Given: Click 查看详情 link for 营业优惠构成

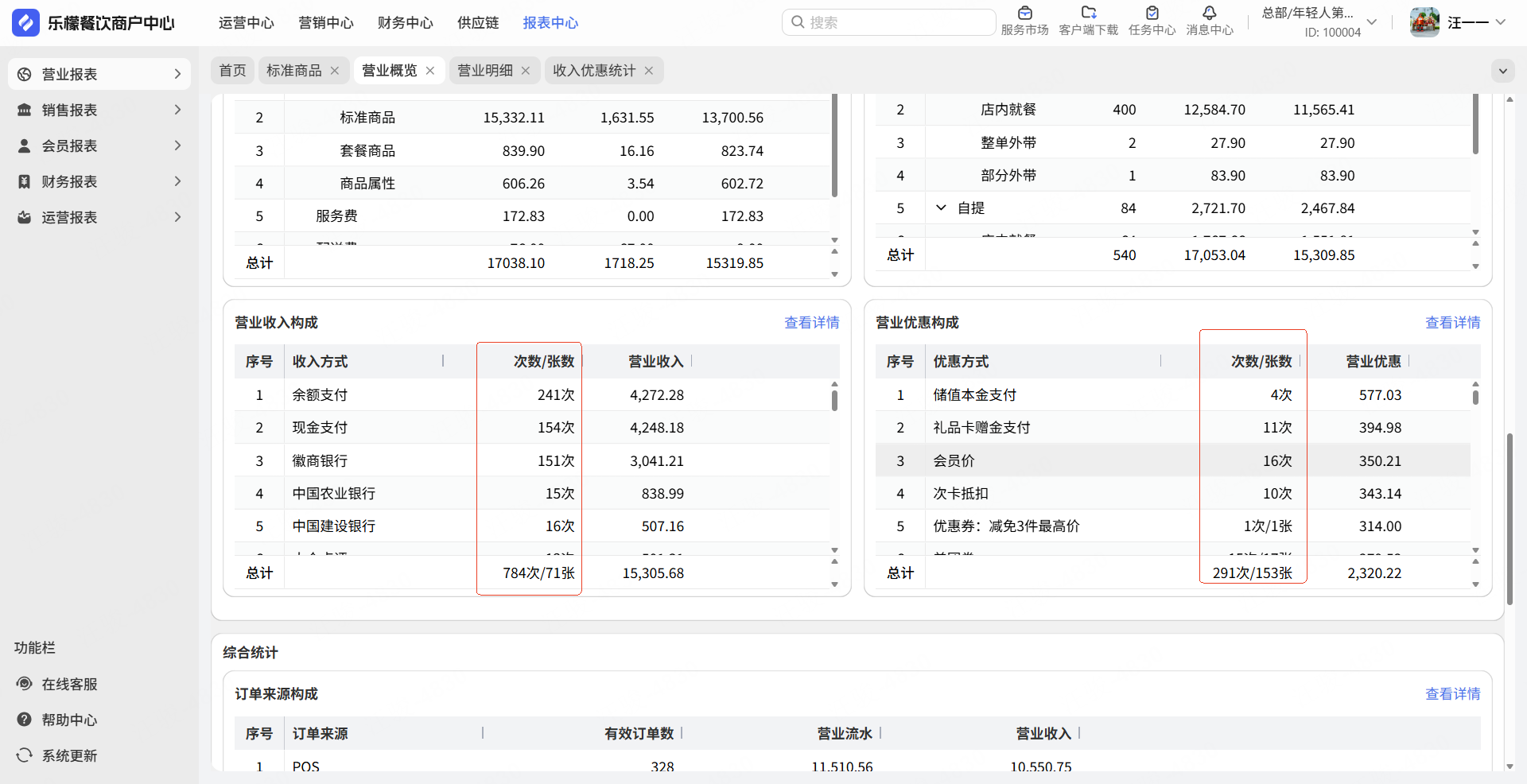Looking at the screenshot, I should pyautogui.click(x=1452, y=323).
